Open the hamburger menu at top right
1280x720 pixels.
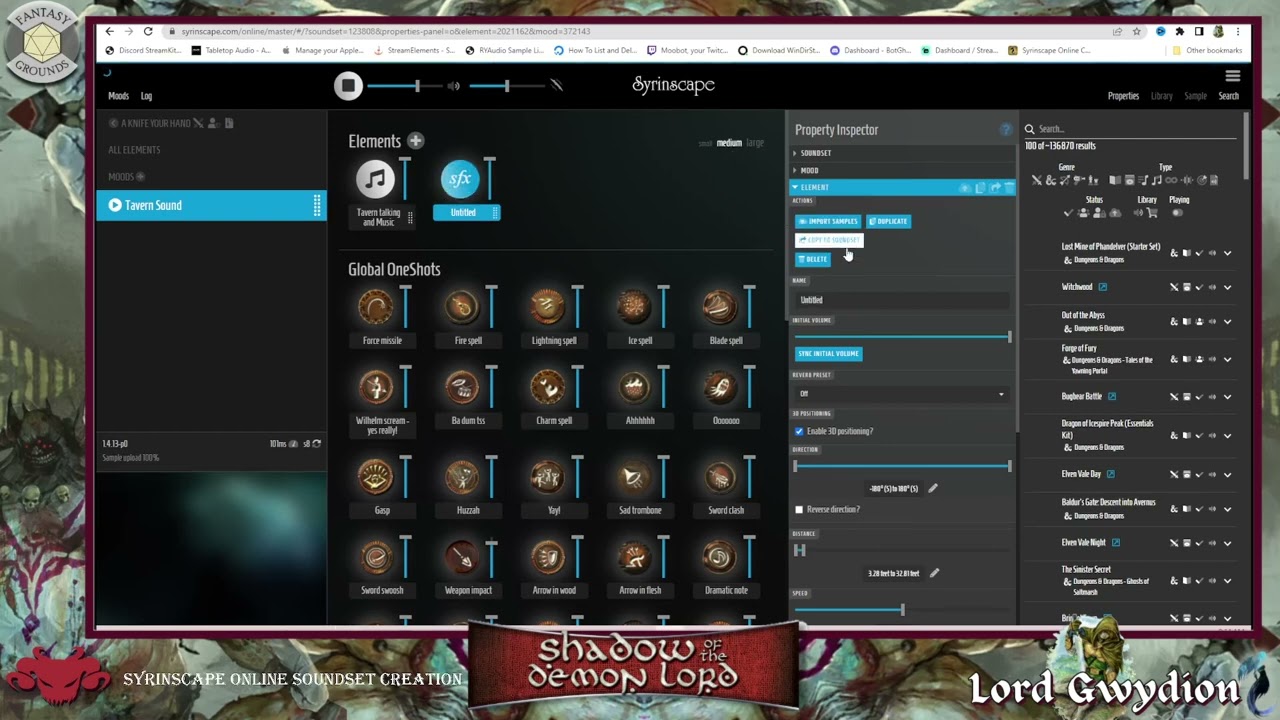(1232, 76)
